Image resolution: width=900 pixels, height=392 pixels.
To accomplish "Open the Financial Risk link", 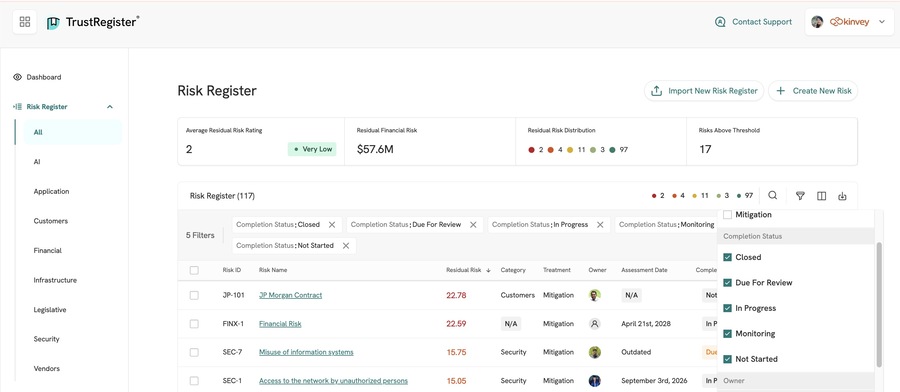I will pos(280,324).
